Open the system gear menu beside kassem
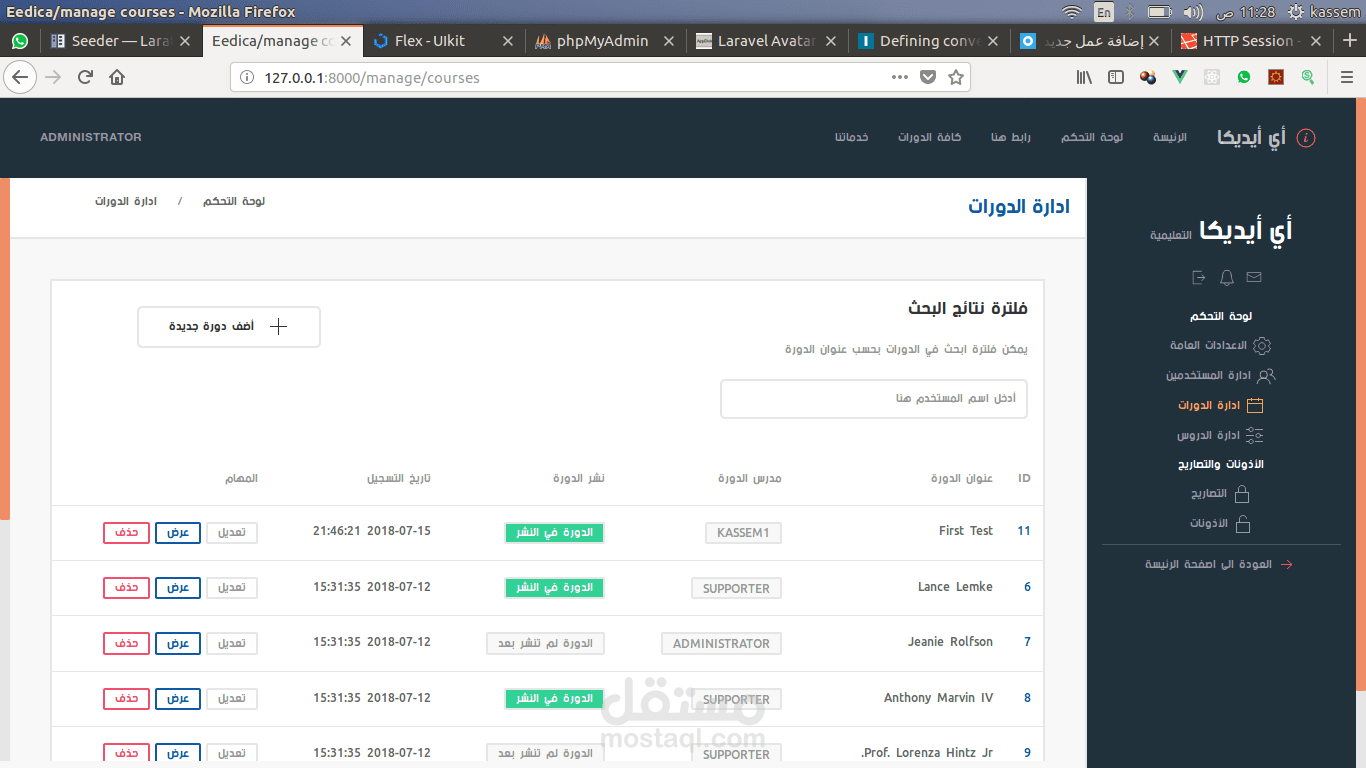This screenshot has height=768, width=1366. (x=1296, y=12)
